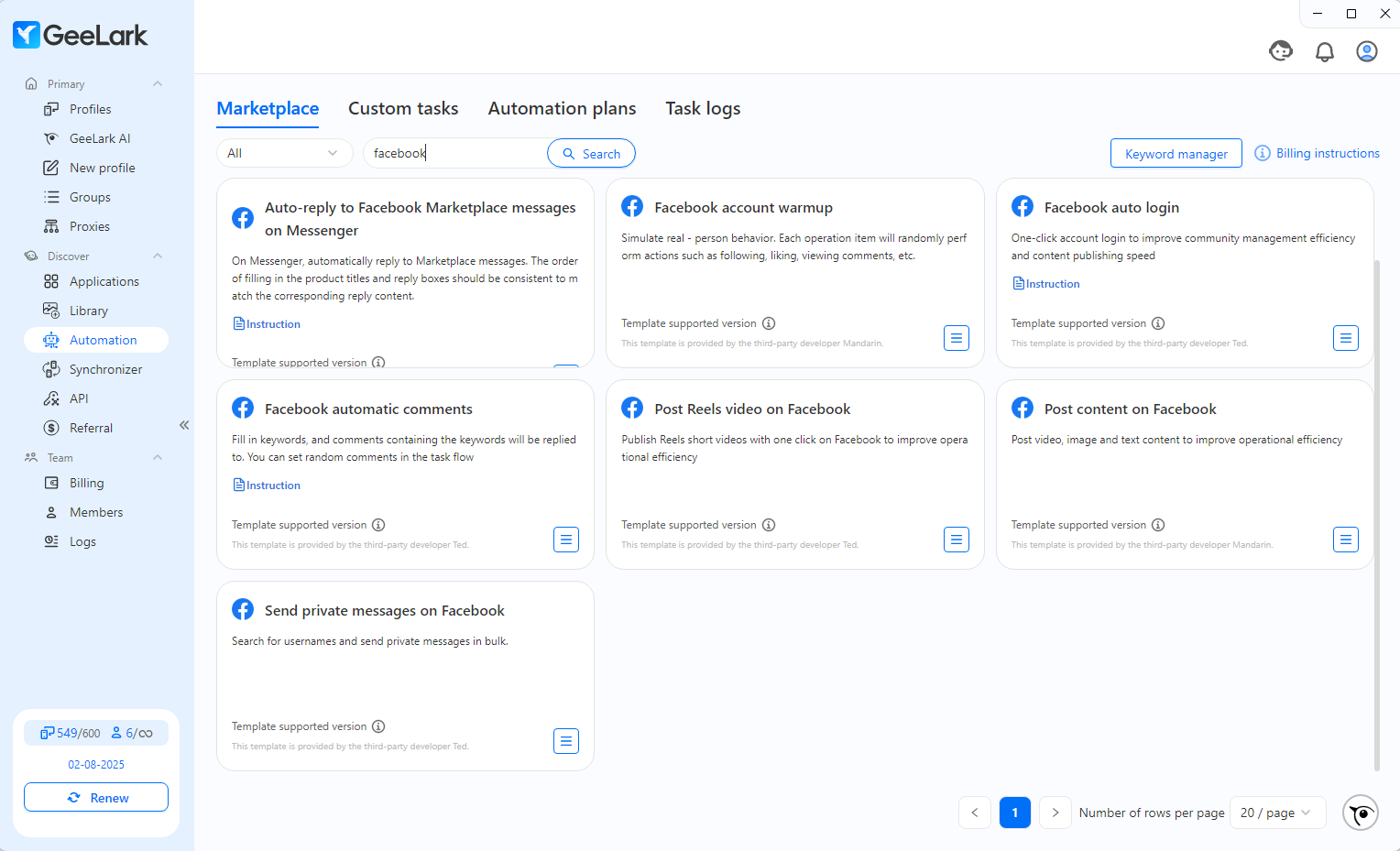
Task: Open Post Reels video on Facebook title
Action: 752,409
